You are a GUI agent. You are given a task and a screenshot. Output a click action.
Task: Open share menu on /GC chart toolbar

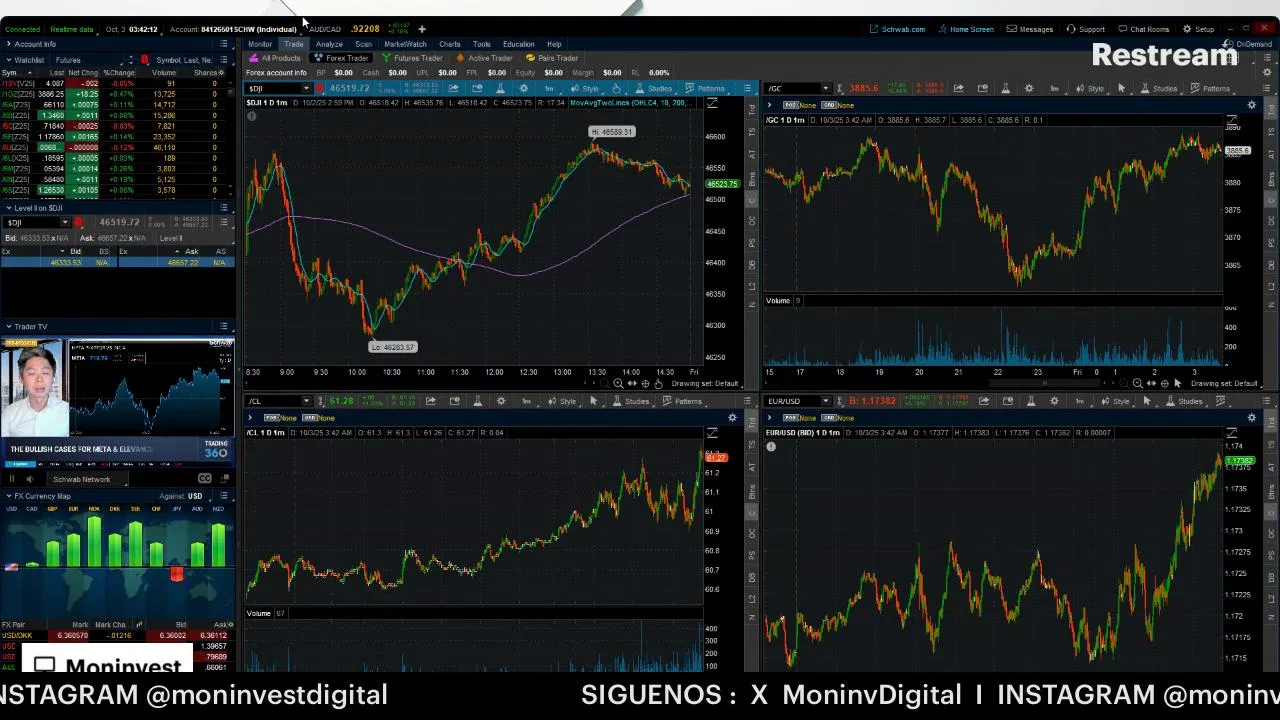point(958,88)
